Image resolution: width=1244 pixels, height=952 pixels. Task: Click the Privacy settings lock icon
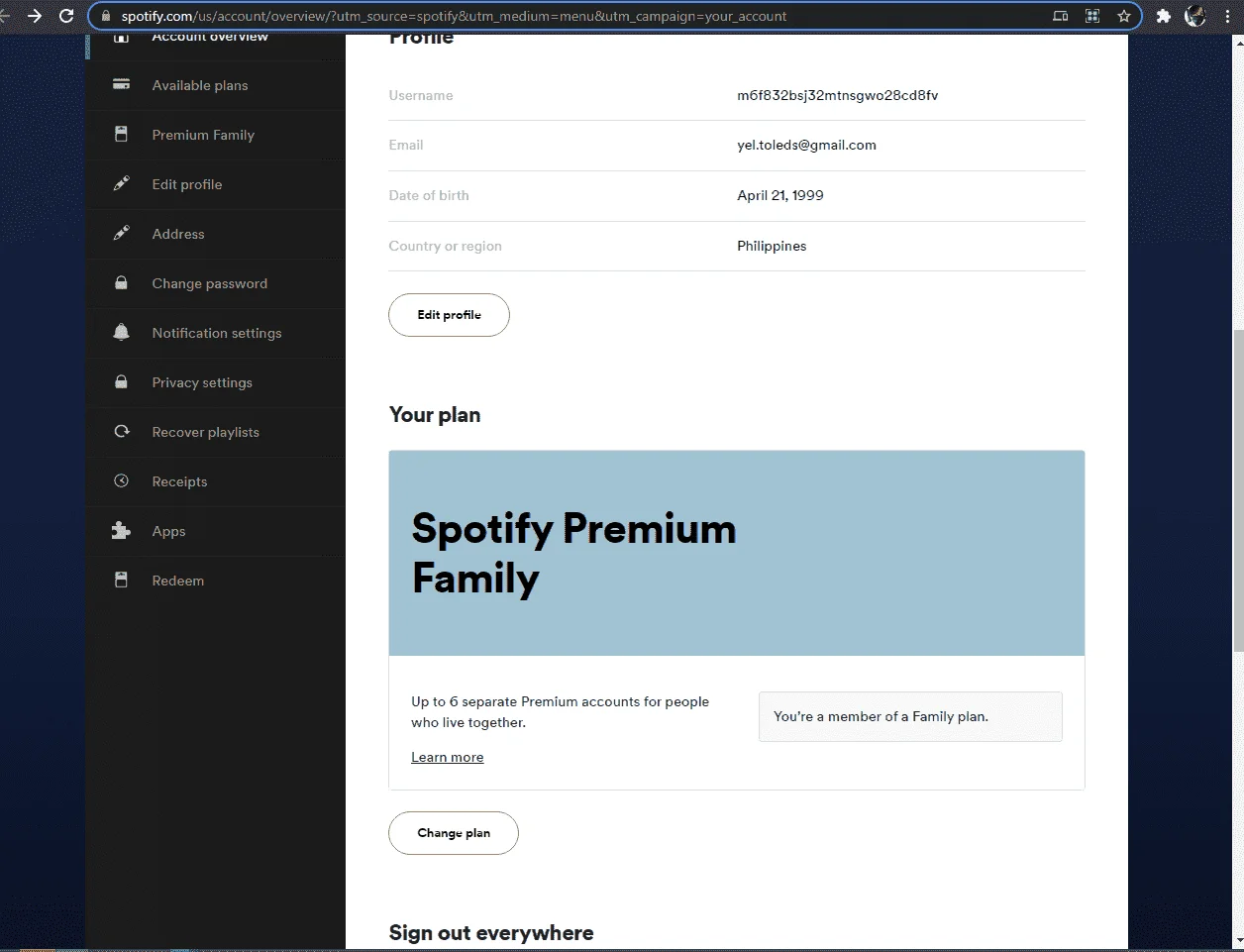point(121,382)
